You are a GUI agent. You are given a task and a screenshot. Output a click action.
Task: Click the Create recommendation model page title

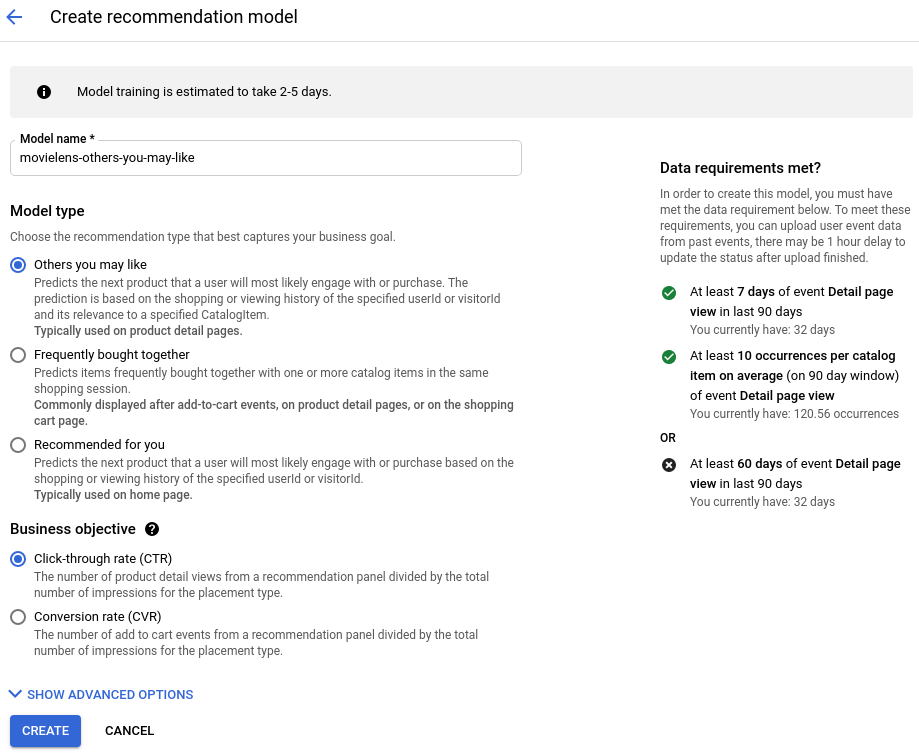[x=173, y=17]
